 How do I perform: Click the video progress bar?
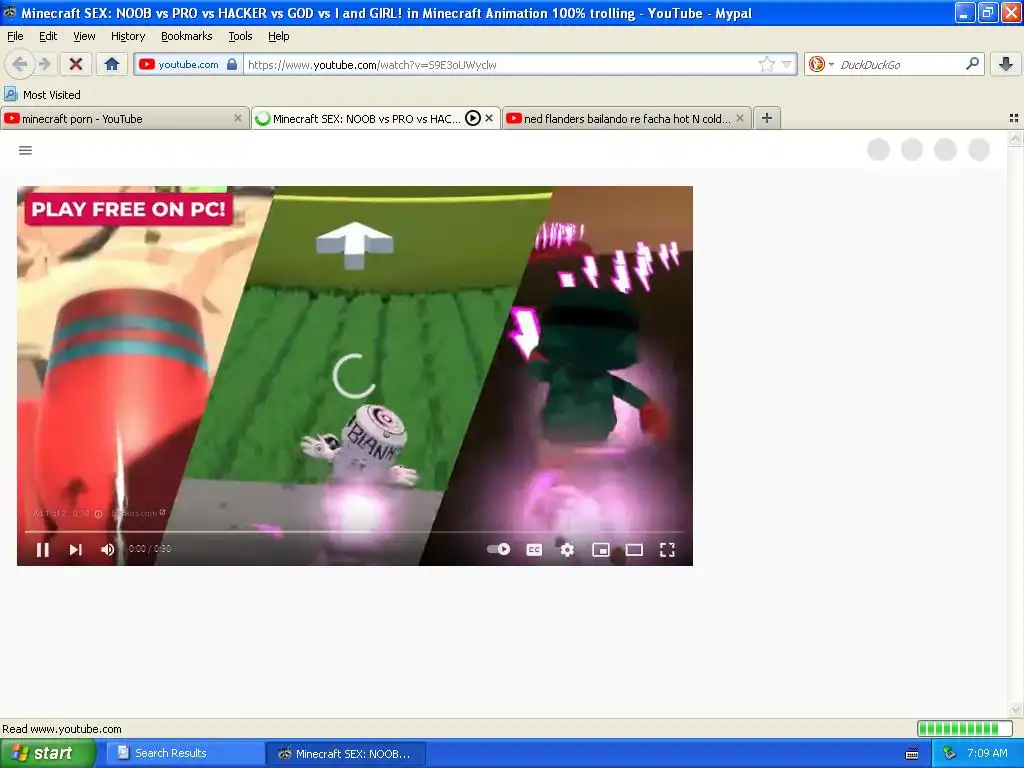[355, 532]
